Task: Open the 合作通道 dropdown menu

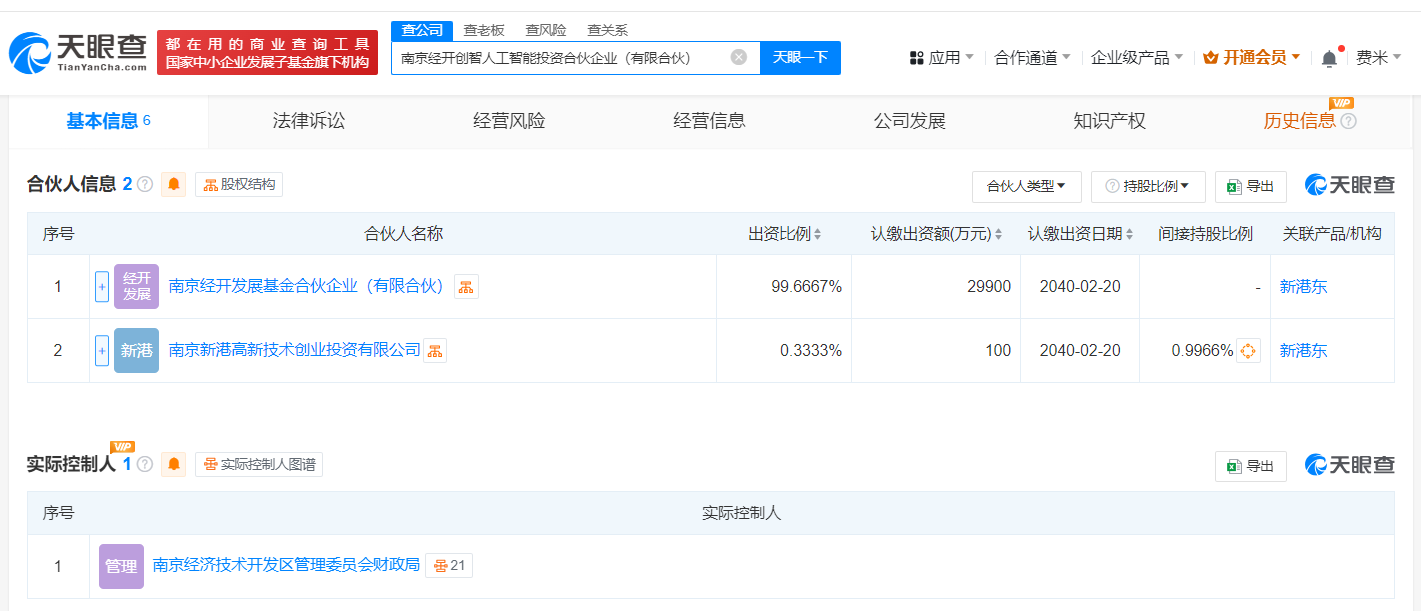Action: click(1033, 58)
